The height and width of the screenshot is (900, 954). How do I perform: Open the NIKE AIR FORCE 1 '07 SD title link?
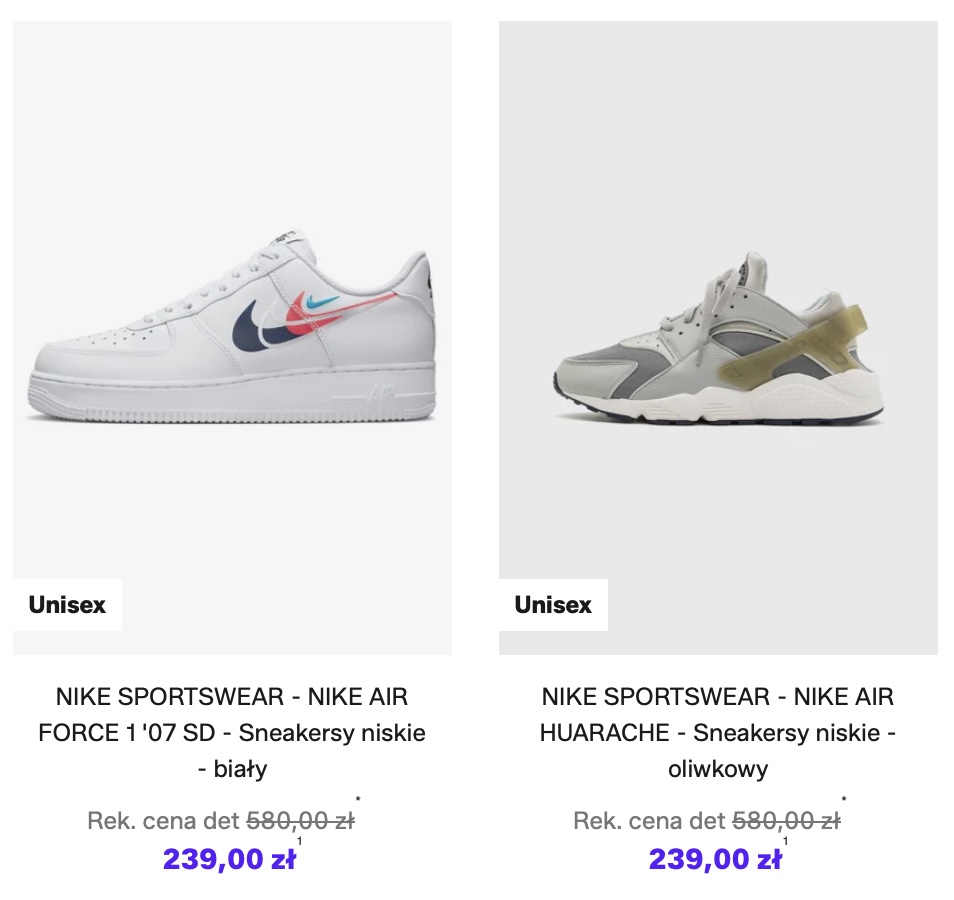(x=232, y=732)
